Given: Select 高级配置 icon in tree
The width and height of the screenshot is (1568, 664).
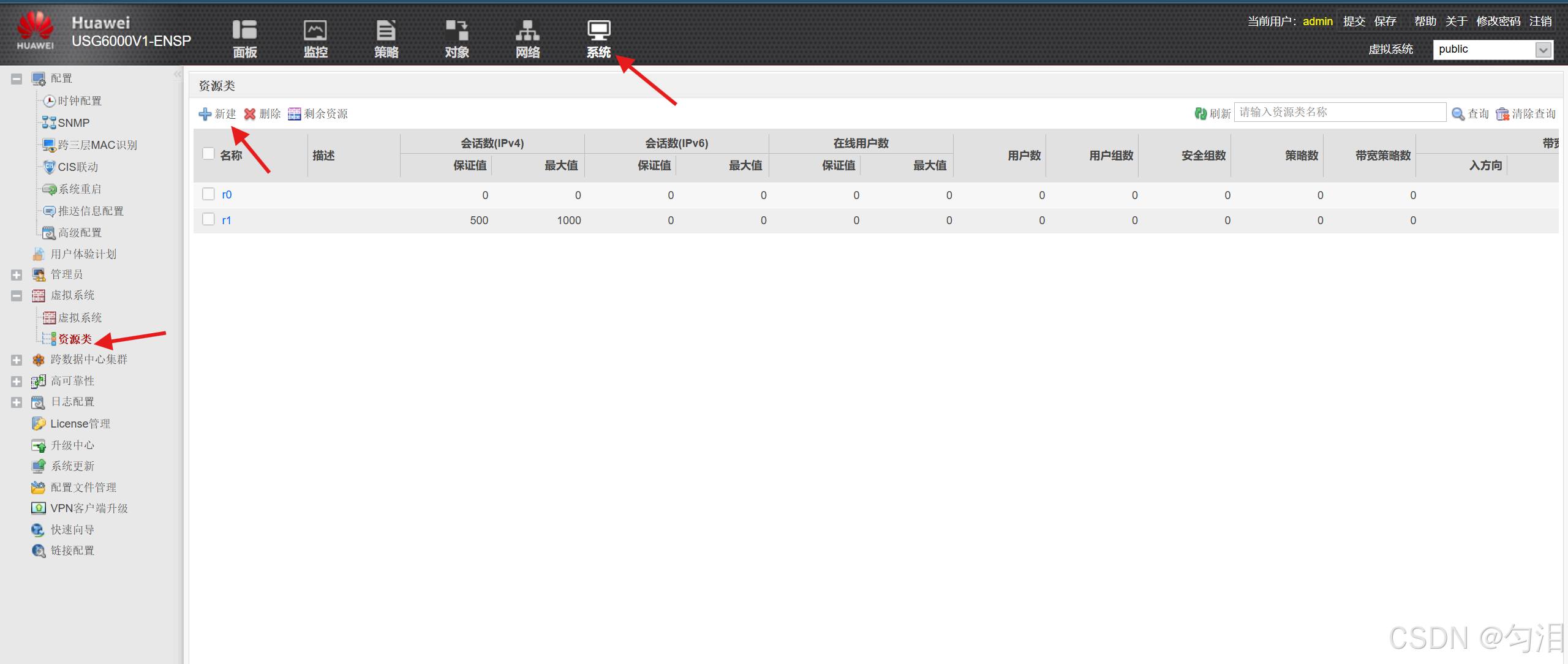Looking at the screenshot, I should point(49,233).
